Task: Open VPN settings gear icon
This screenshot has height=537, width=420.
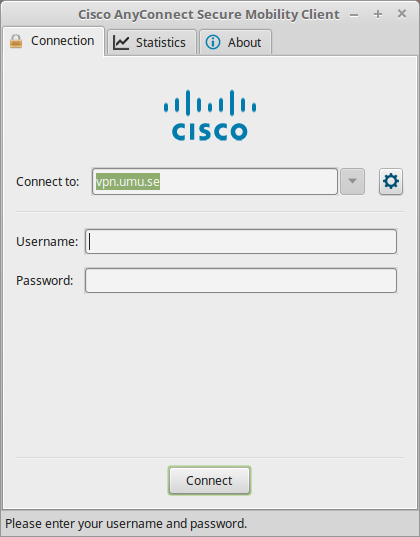Action: (x=391, y=182)
